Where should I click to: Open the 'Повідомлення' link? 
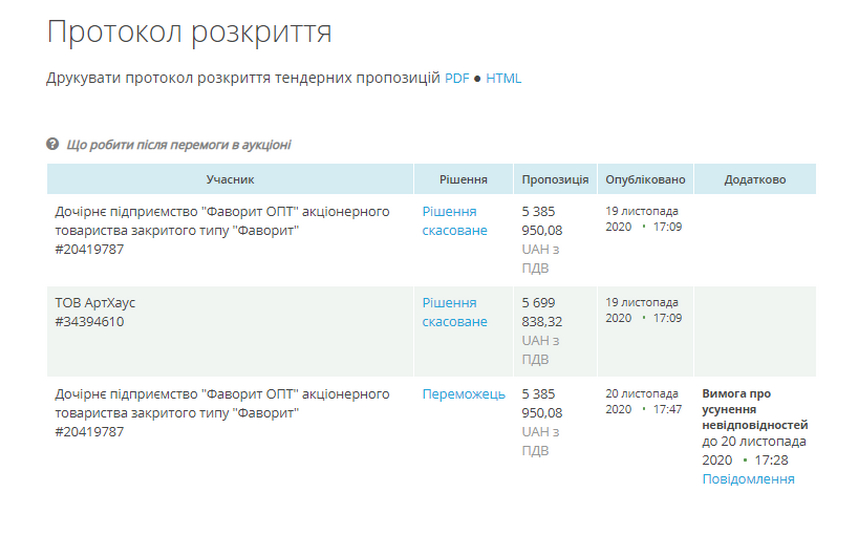click(748, 479)
